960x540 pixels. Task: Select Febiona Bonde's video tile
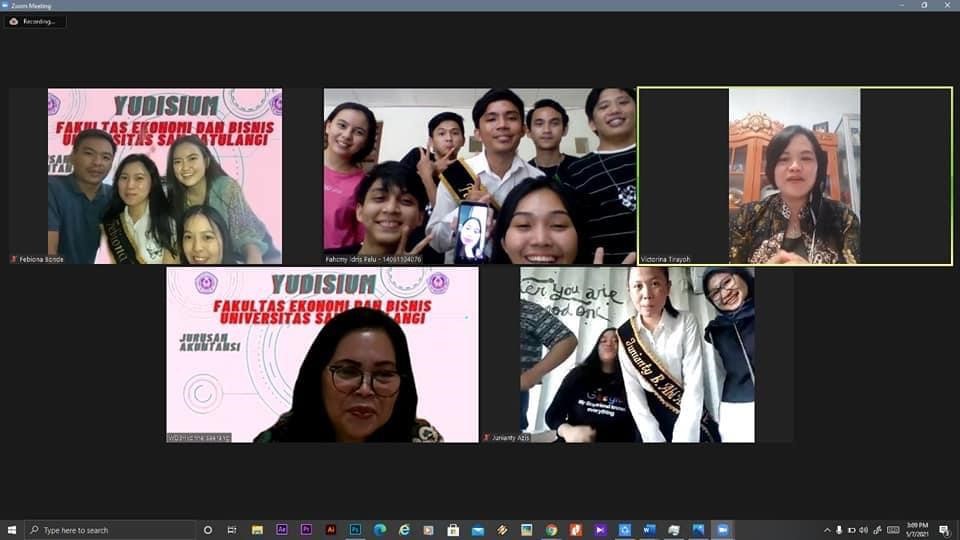(165, 176)
